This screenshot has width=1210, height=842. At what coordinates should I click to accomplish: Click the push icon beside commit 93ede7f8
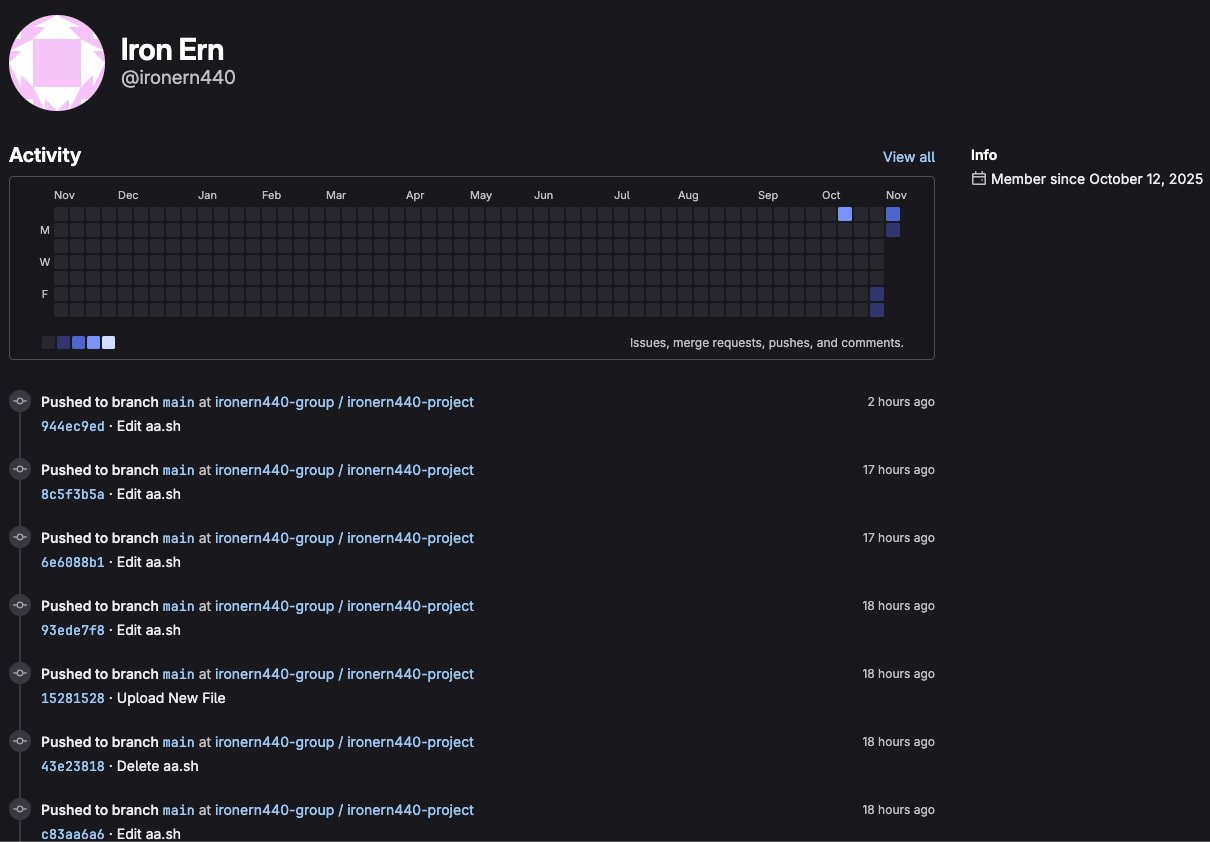pyautogui.click(x=20, y=604)
